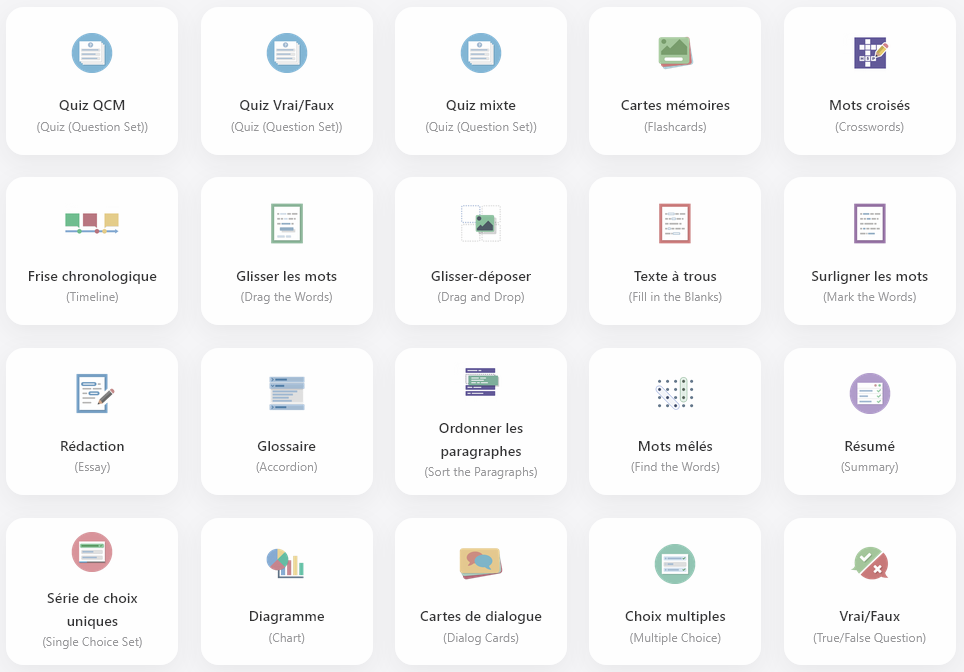Click the Quiz QCM icon
Viewport: 964px width, 672px height.
click(92, 53)
